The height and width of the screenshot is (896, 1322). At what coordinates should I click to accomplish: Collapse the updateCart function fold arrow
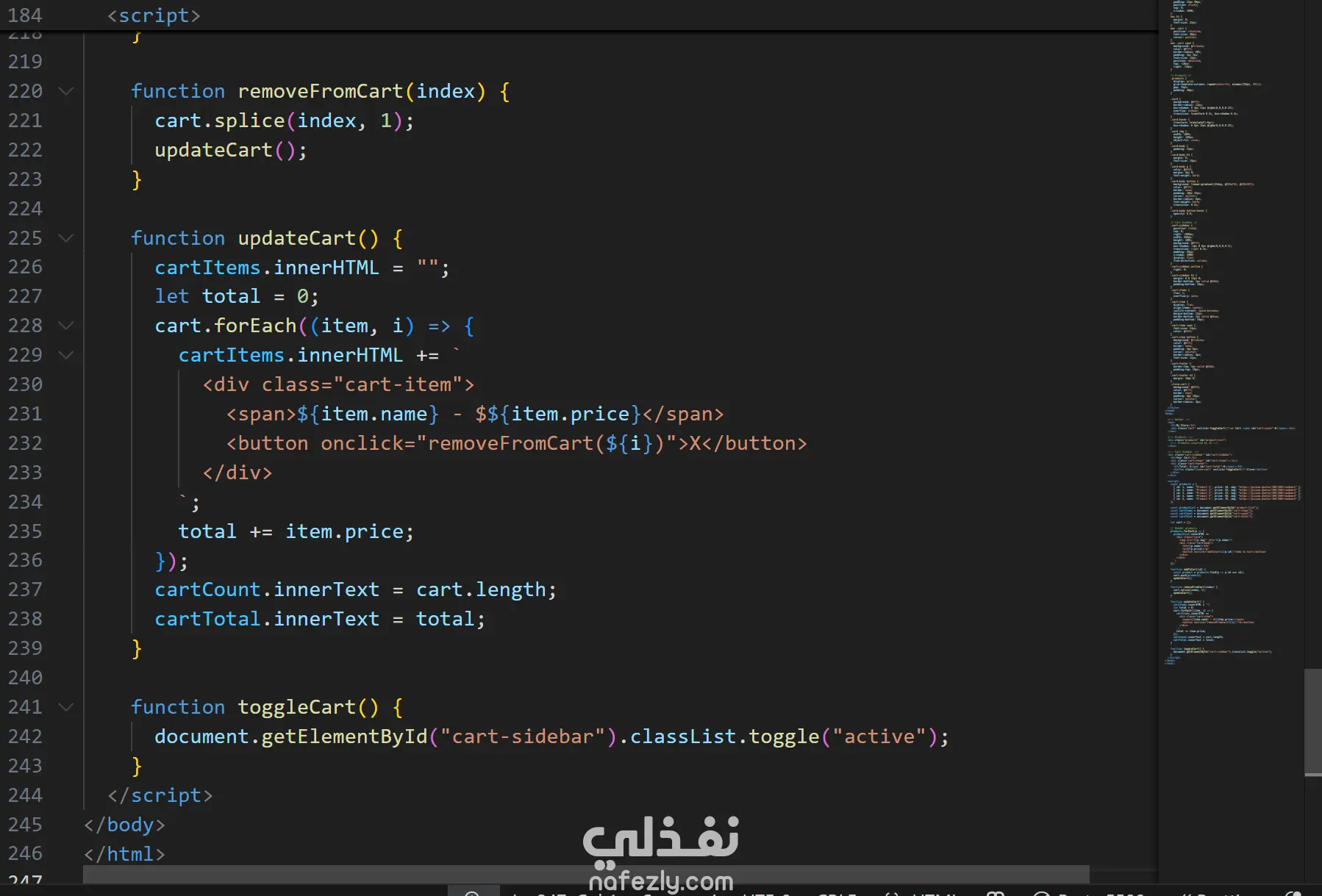pos(65,238)
